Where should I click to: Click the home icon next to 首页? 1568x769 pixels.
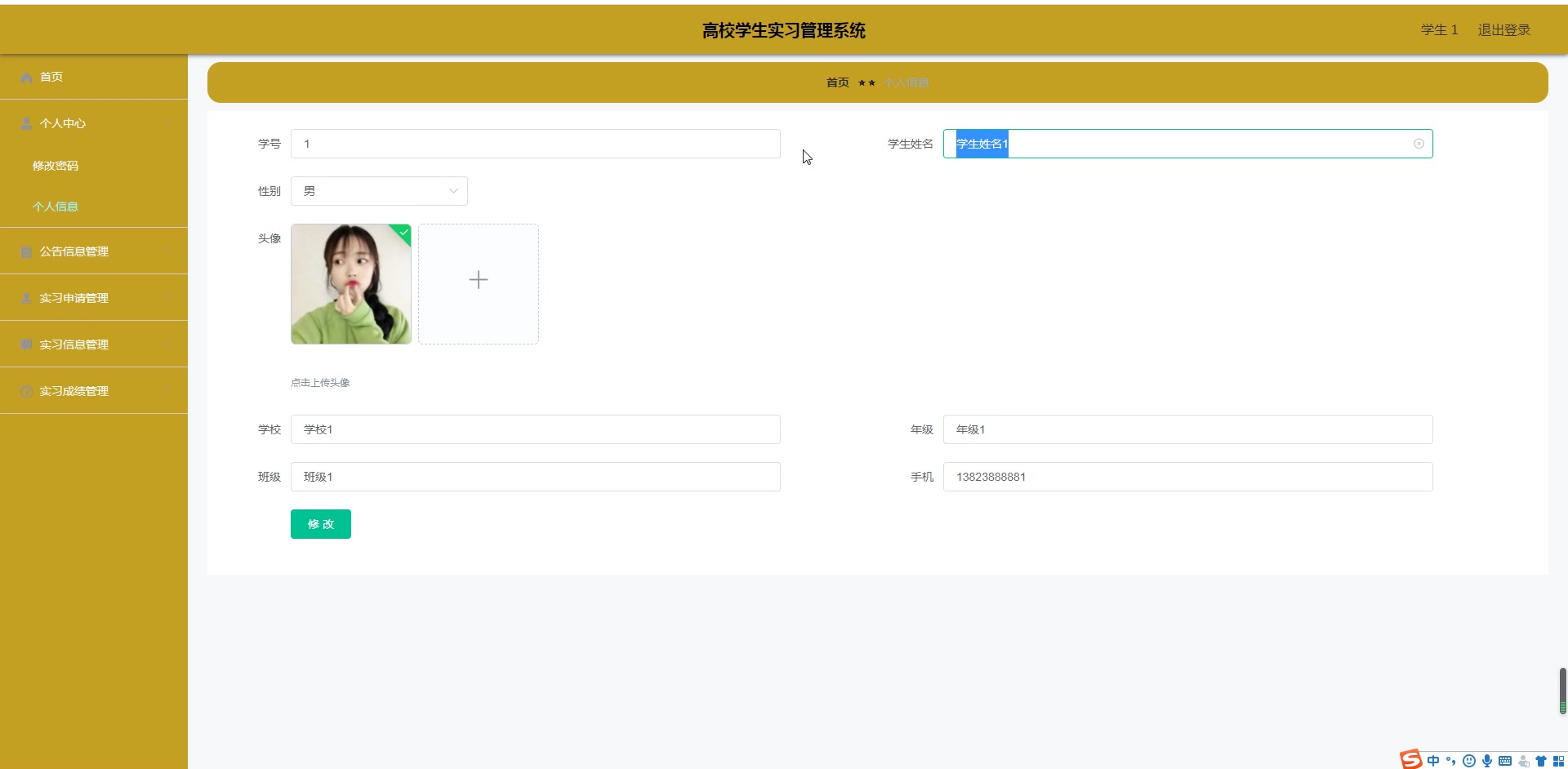click(25, 76)
